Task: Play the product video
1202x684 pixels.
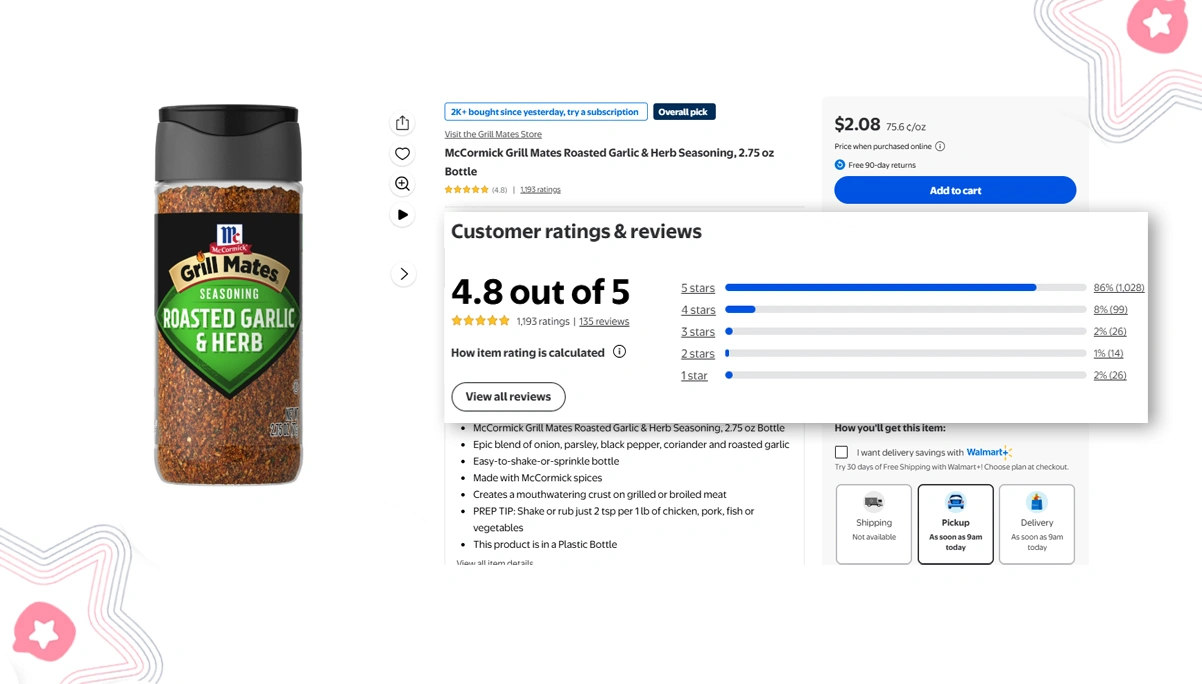Action: (x=402, y=214)
